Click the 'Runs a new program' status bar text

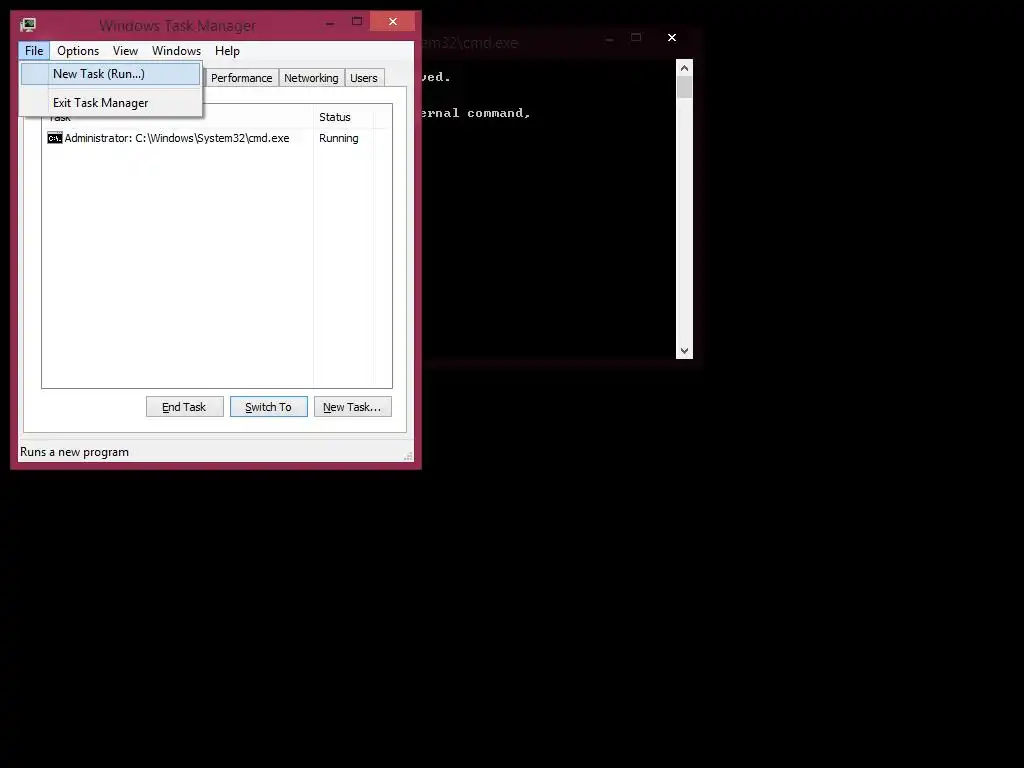tap(74, 452)
